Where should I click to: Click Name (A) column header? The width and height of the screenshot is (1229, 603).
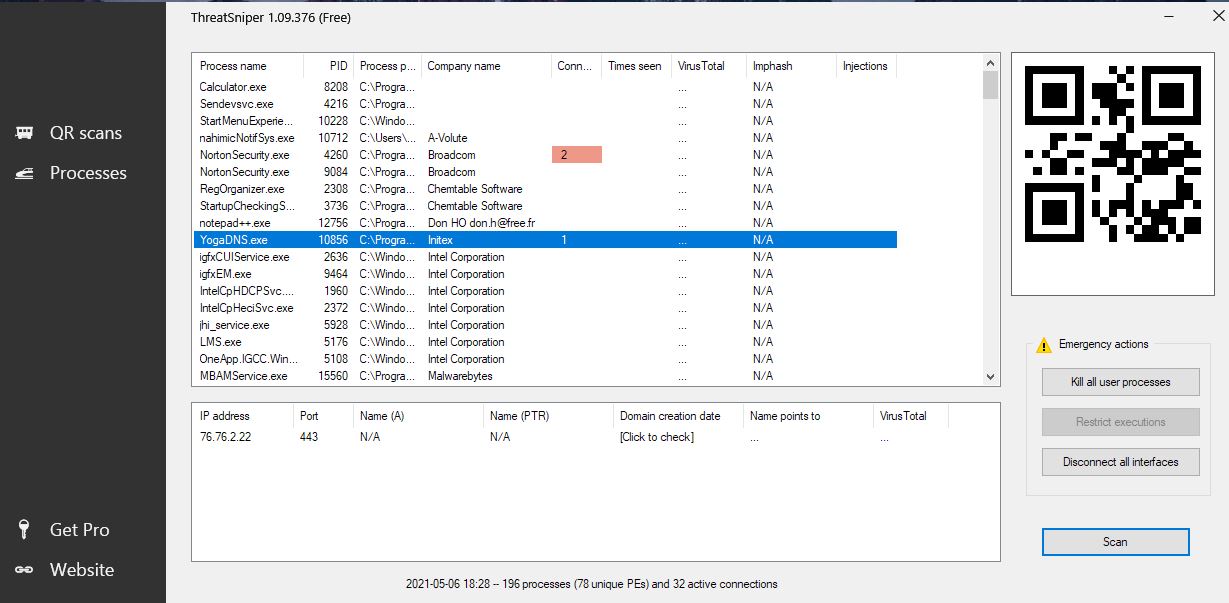click(418, 416)
